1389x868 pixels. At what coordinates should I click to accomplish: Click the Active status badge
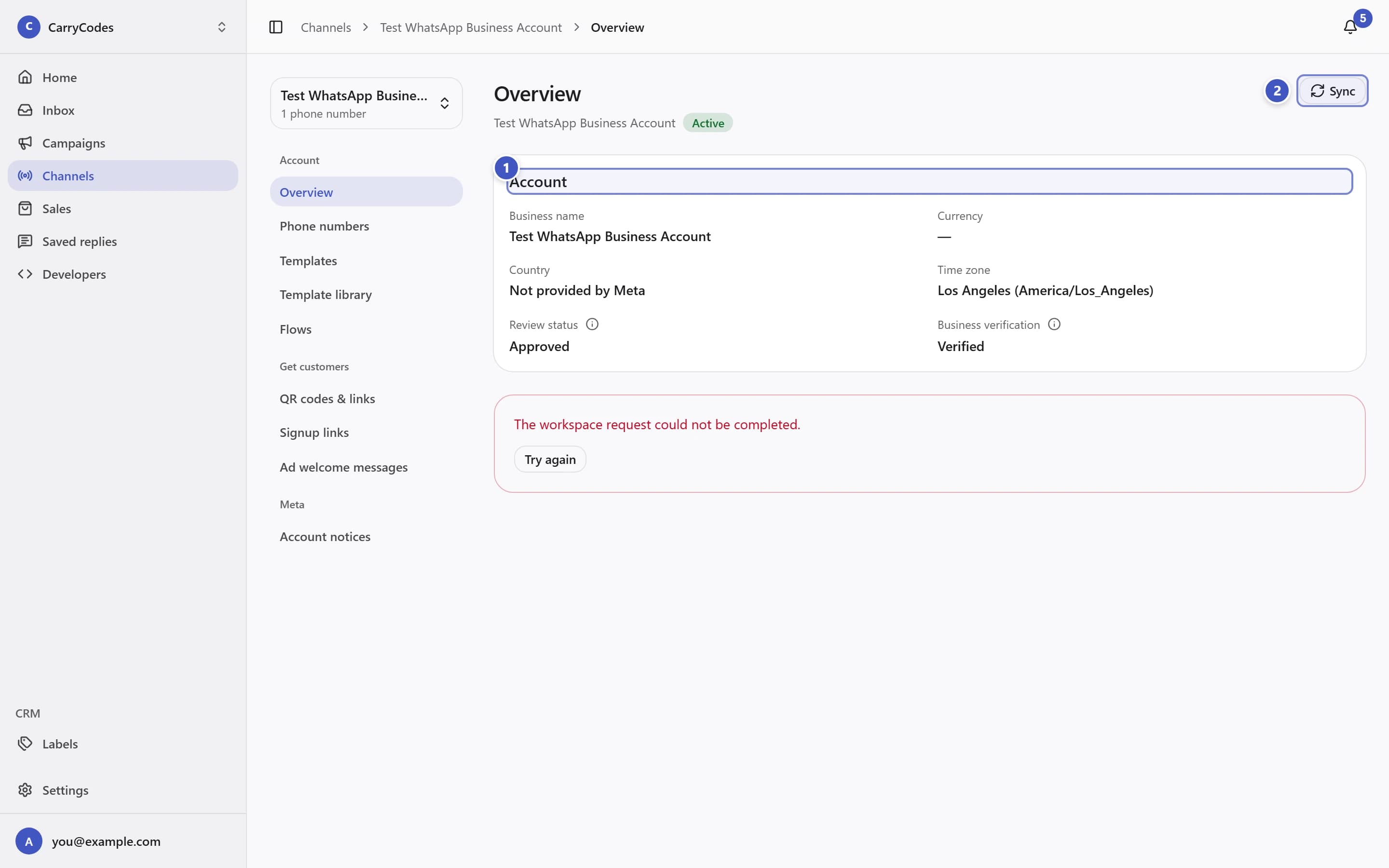click(x=708, y=123)
